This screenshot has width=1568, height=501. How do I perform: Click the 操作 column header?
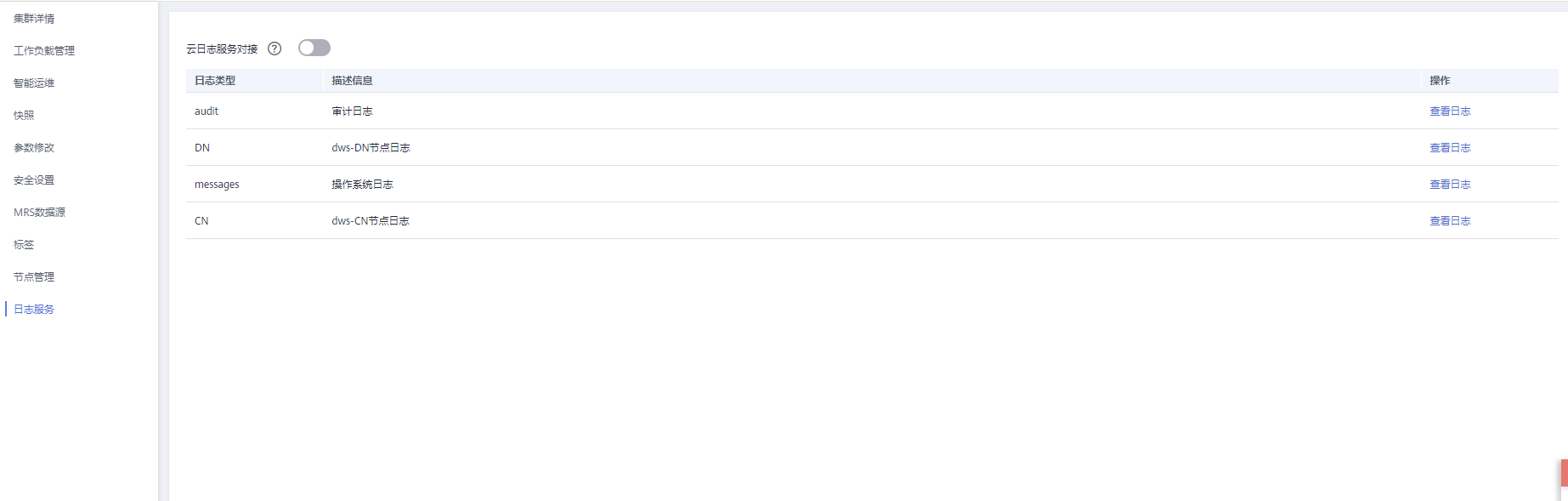1440,81
